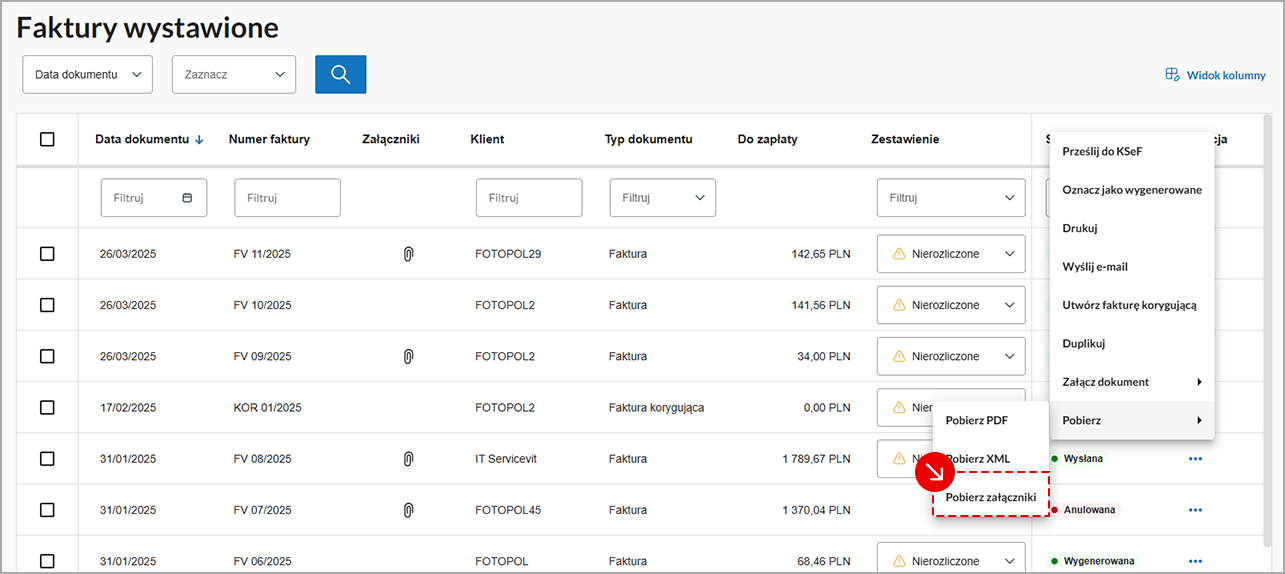Click the magnifier search button
Image resolution: width=1285 pixels, height=574 pixels.
(x=340, y=75)
